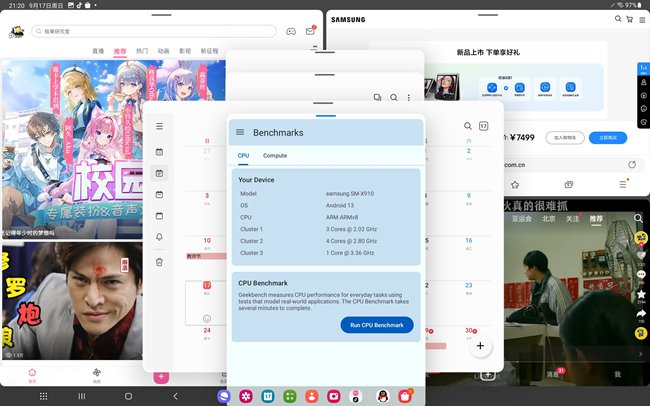Image resolution: width=650 pixels, height=406 pixels.
Task: Switch to the 直播 tab in Bilibili
Action: coord(98,51)
